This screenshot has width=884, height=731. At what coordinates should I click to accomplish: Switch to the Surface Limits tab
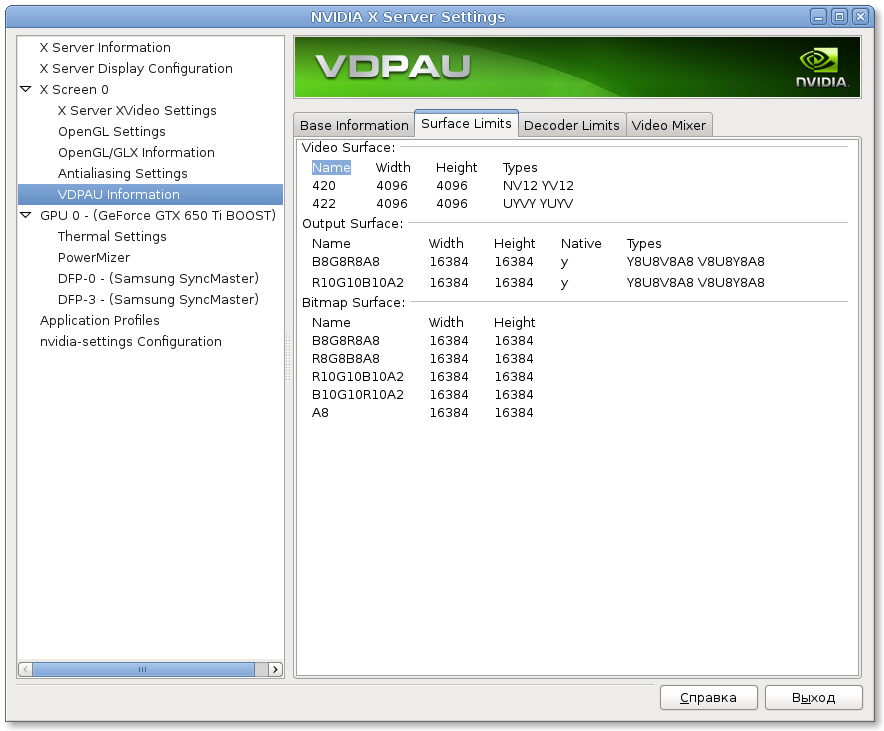(x=466, y=123)
